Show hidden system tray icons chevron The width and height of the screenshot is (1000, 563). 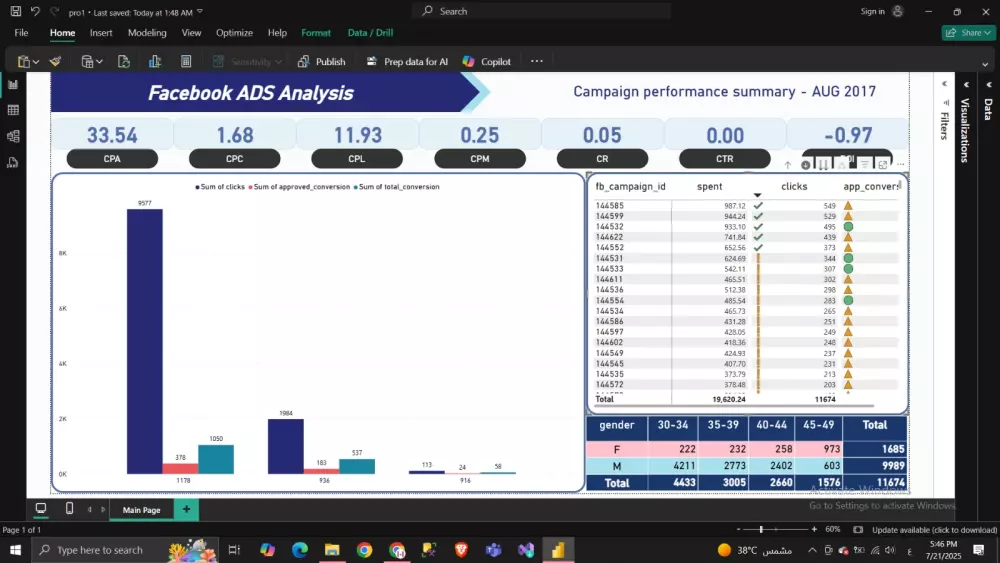(x=812, y=550)
